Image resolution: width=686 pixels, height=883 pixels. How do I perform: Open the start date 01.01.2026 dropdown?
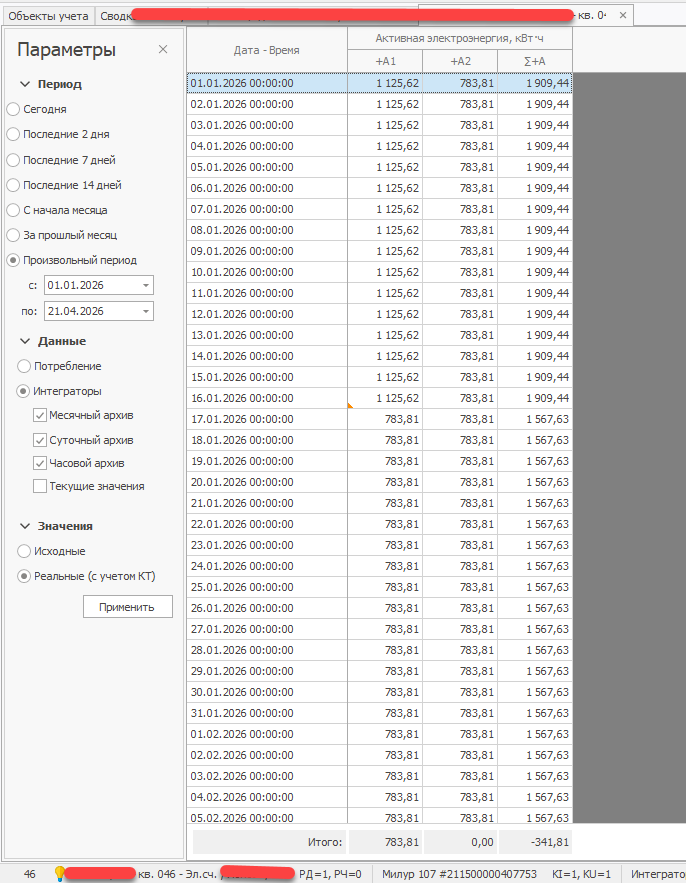[x=146, y=286]
